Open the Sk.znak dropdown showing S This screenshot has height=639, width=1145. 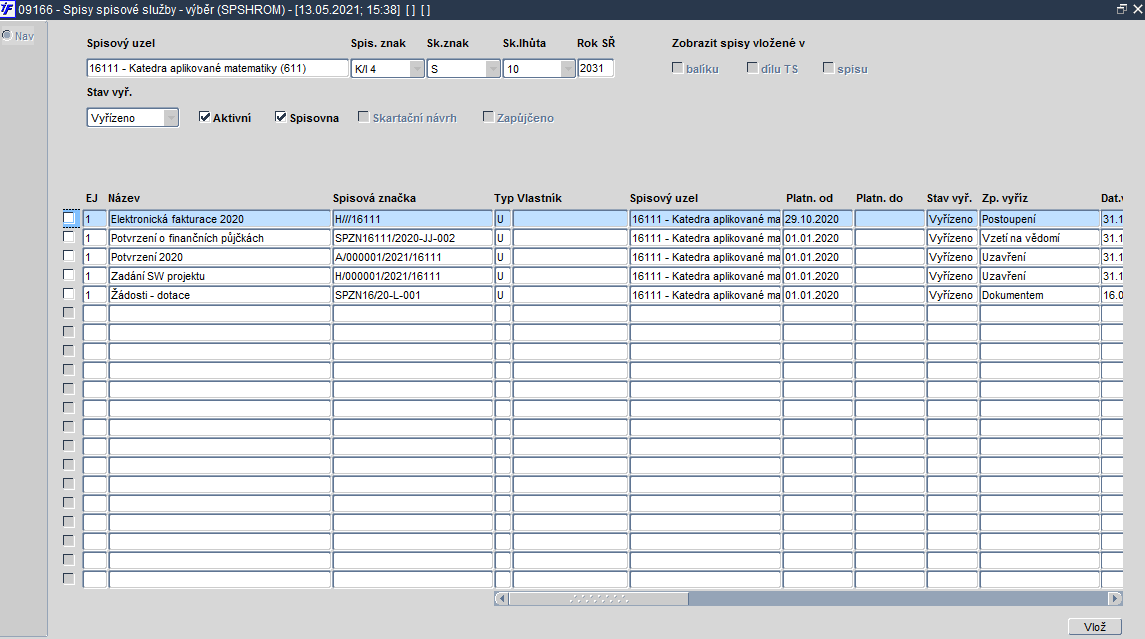(x=492, y=69)
